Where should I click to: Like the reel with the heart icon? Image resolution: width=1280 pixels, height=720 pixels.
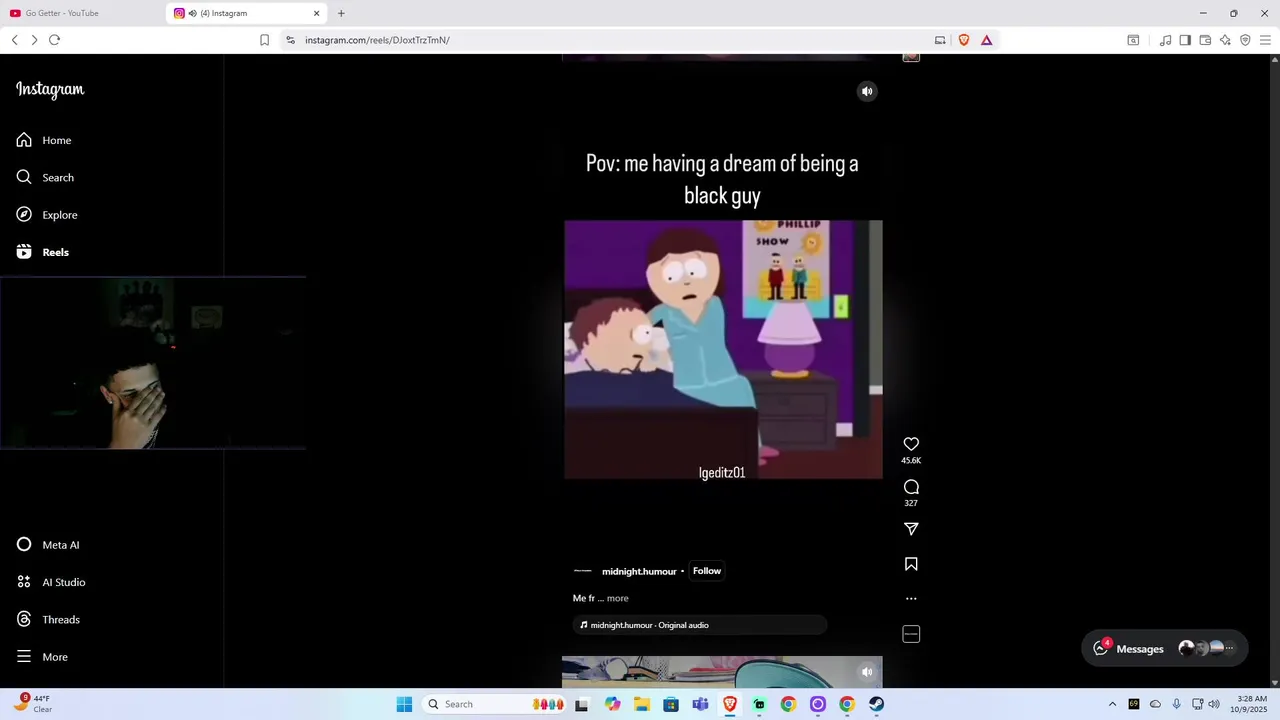click(x=911, y=444)
